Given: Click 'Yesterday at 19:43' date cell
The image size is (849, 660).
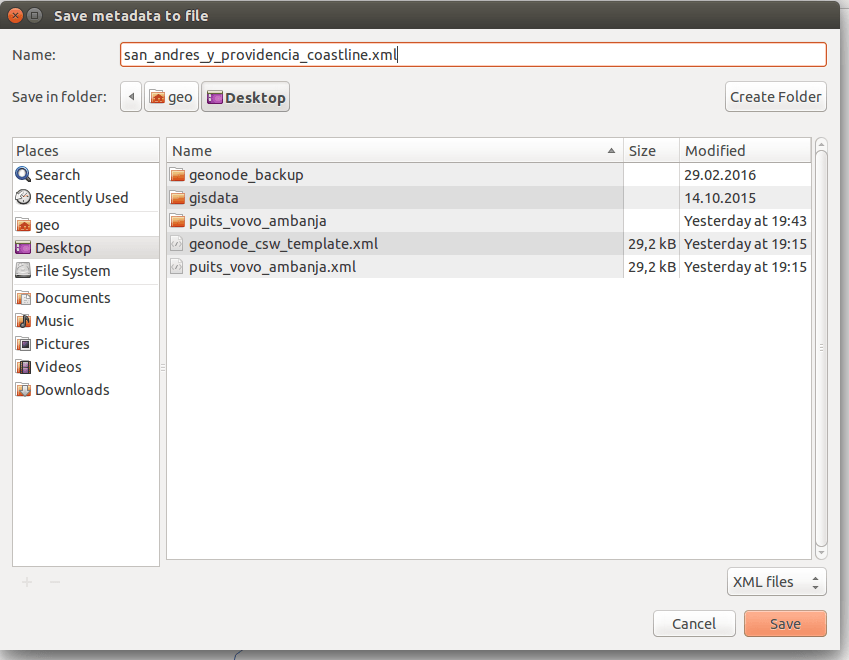Looking at the screenshot, I should [745, 221].
